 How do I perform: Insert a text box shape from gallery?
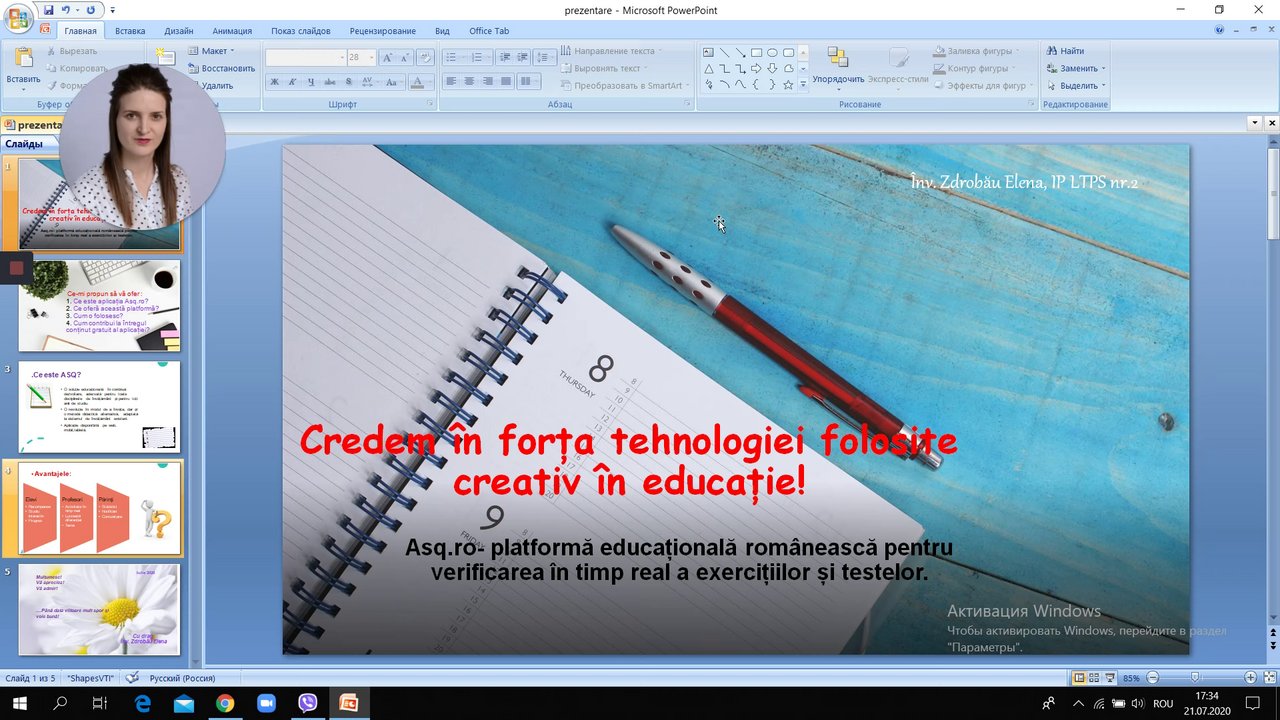tap(708, 52)
